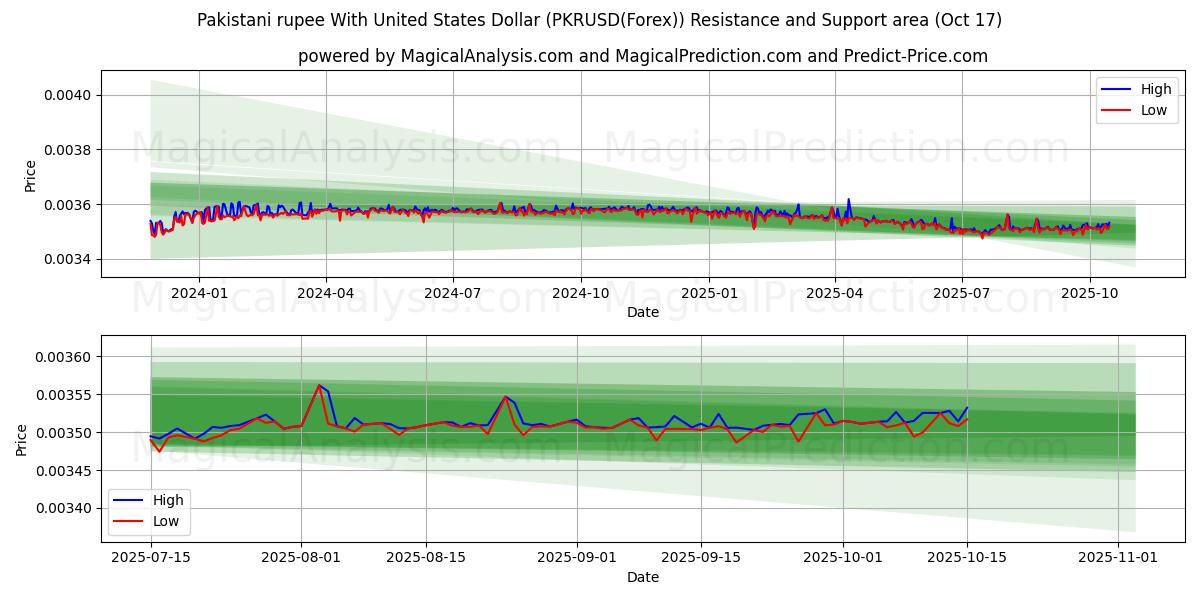This screenshot has height=600, width=1200.
Task: Click the blue High line in bottom legend
Action: pyautogui.click(x=128, y=500)
